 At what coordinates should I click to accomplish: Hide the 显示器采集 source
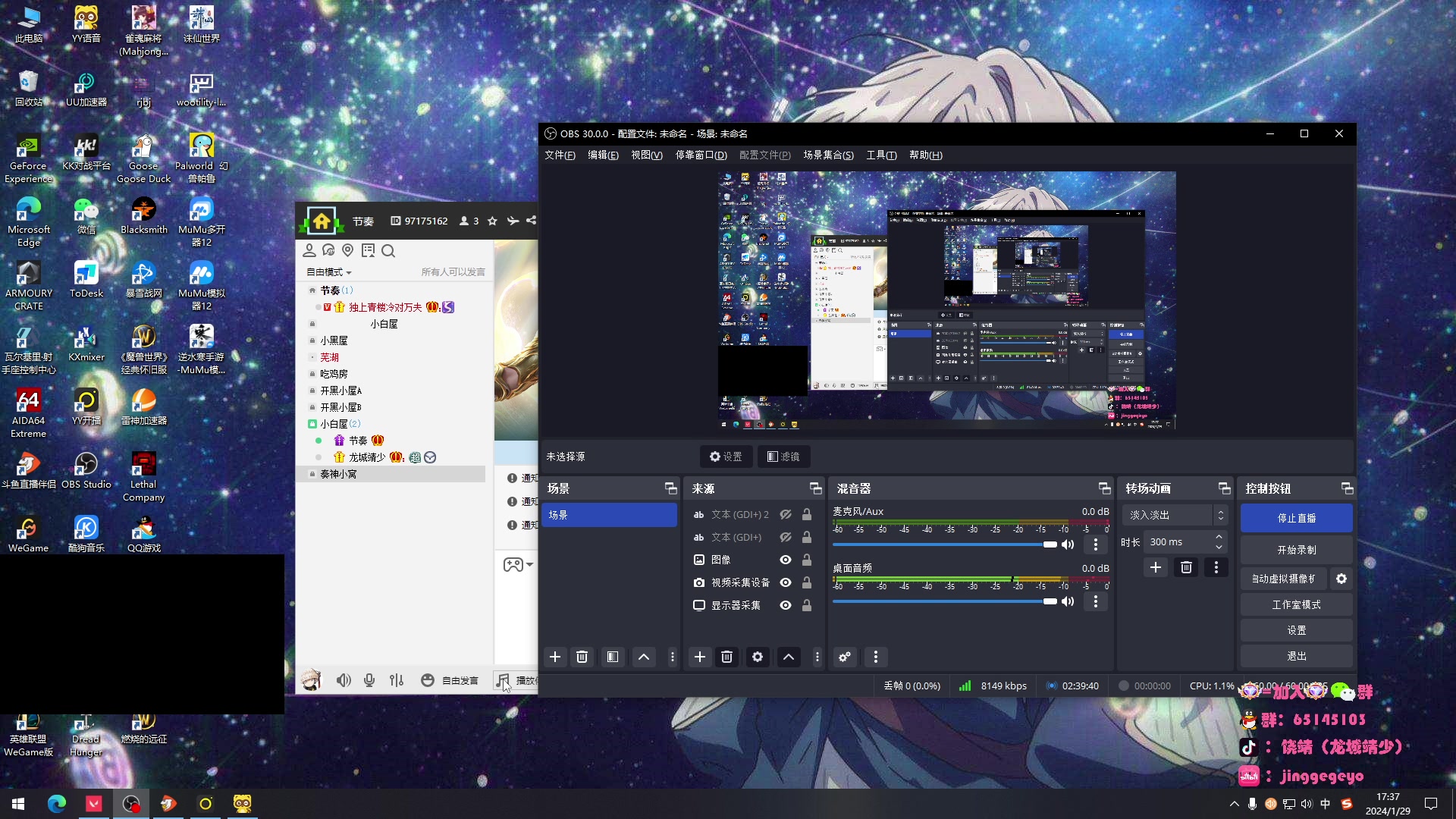click(786, 605)
